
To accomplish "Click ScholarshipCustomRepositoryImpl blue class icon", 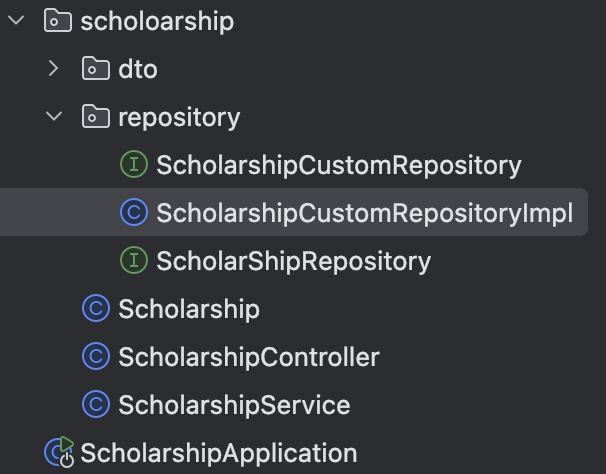I will [x=134, y=212].
